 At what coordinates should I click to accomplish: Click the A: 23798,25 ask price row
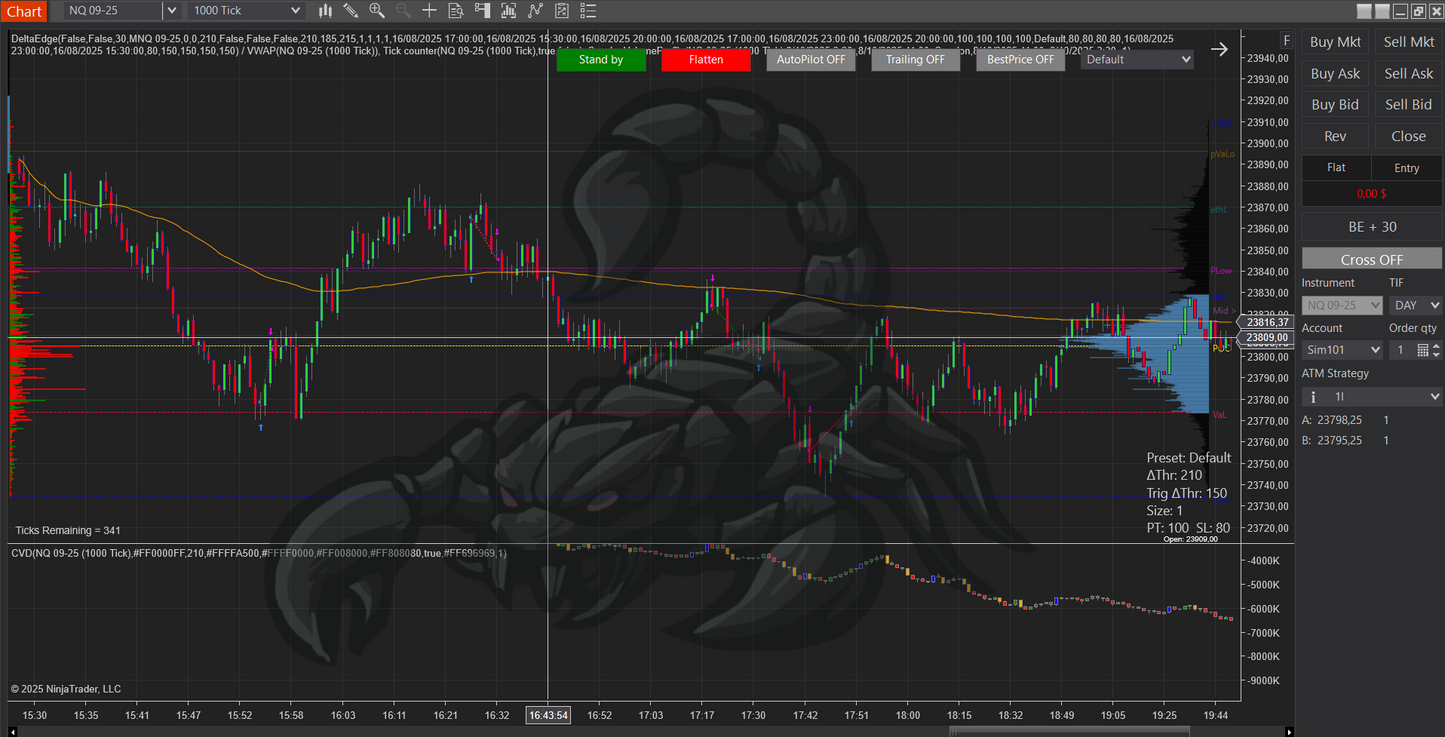(1345, 420)
